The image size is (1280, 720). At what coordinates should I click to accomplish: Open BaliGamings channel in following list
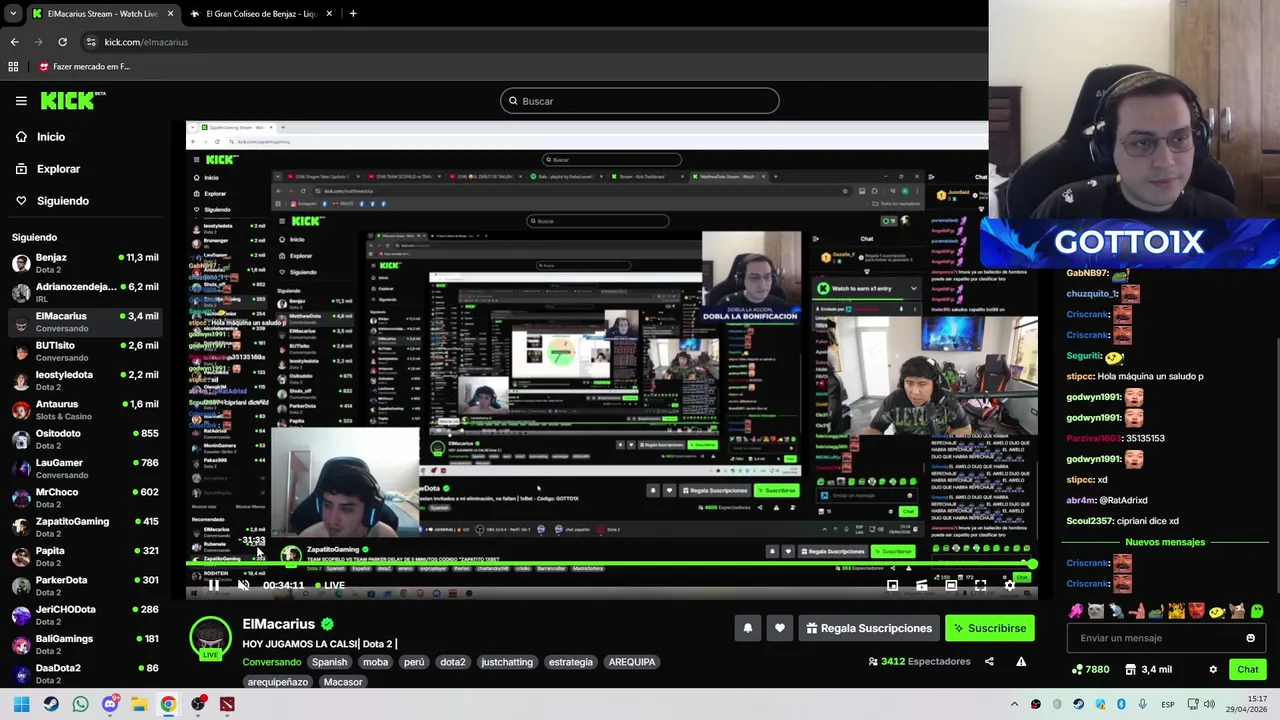[x=85, y=643]
